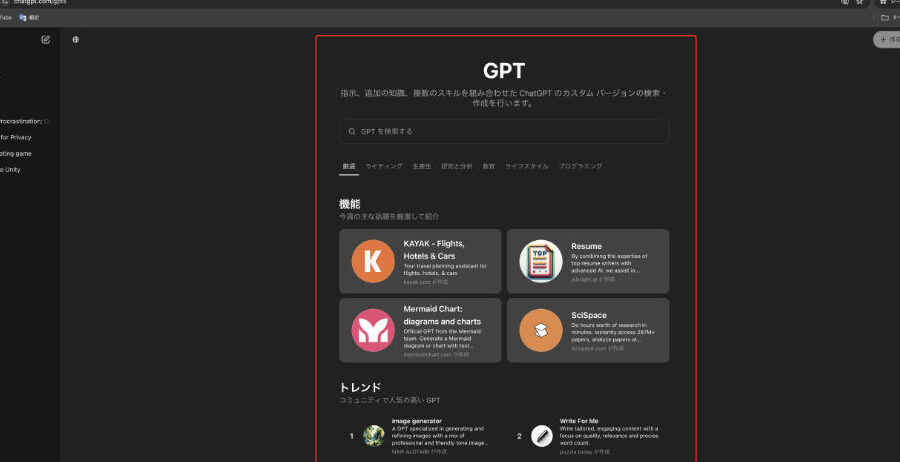
Task: Switch to the ライフスタイル tab
Action: point(526,166)
